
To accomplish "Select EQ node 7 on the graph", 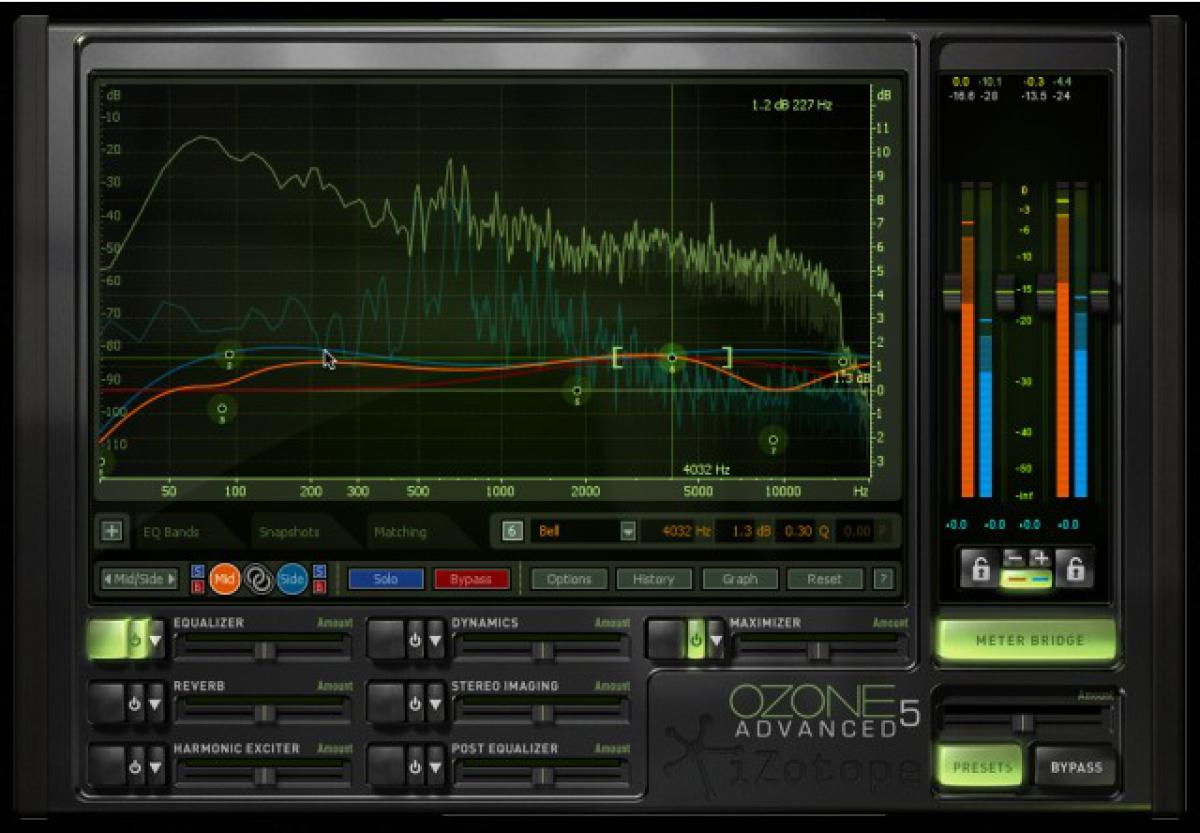I will (x=772, y=439).
